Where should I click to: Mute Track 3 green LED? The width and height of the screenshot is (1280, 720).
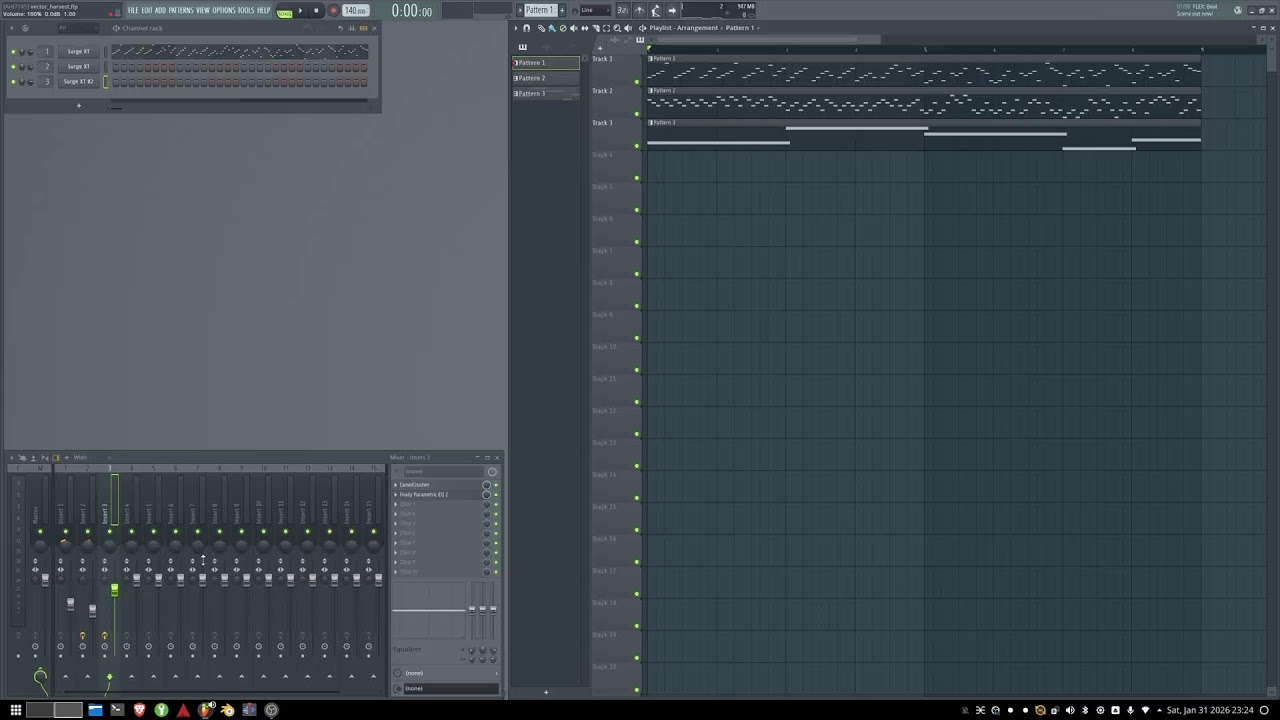tap(637, 146)
